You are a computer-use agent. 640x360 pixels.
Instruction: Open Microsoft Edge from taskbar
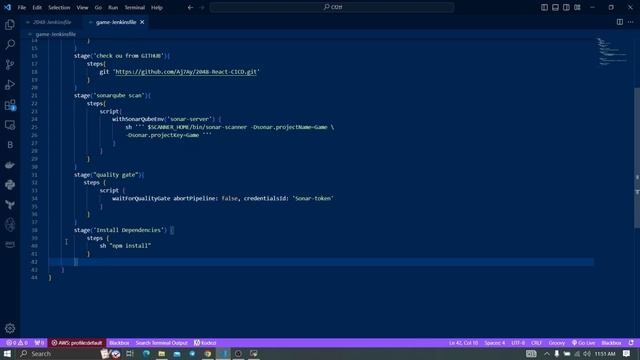146,353
